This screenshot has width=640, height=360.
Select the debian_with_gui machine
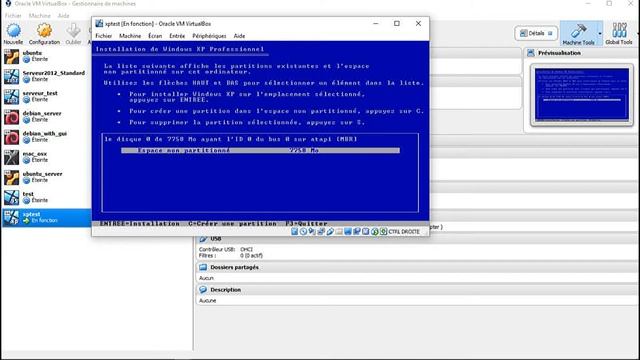tap(46, 137)
